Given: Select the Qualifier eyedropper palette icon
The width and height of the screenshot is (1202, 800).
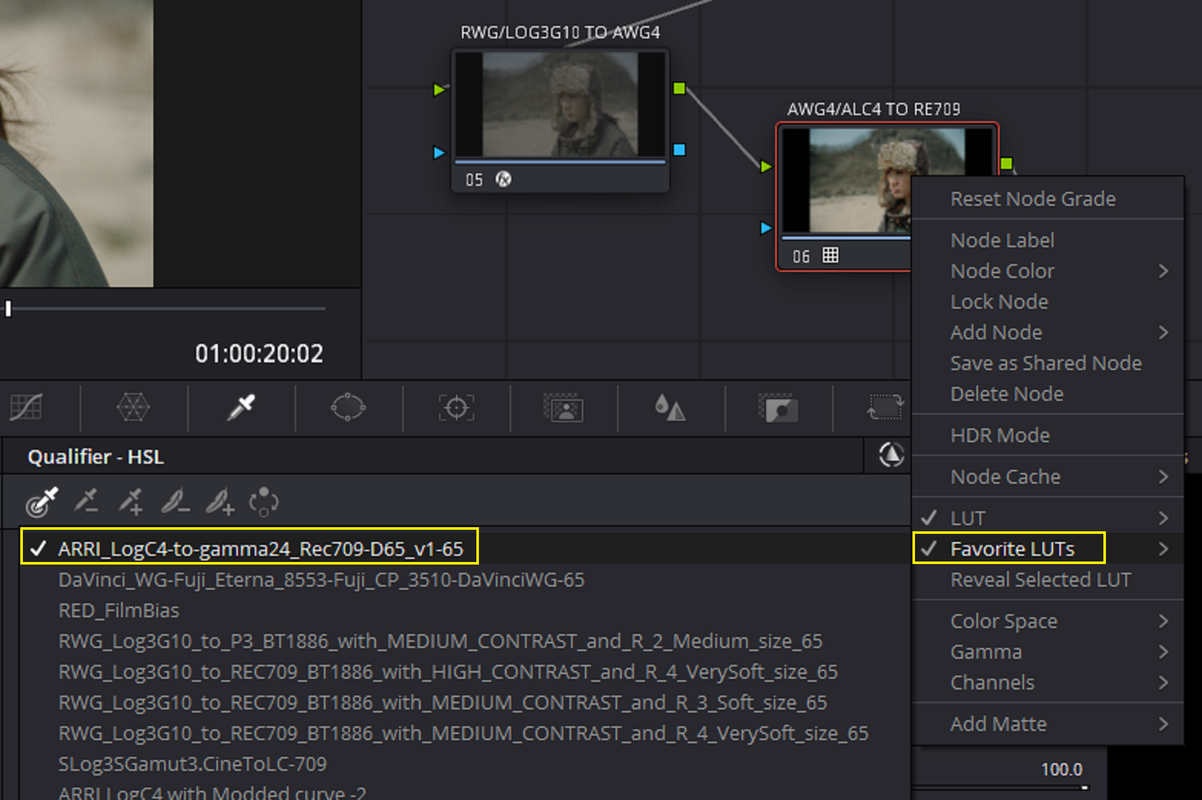Looking at the screenshot, I should tap(241, 407).
